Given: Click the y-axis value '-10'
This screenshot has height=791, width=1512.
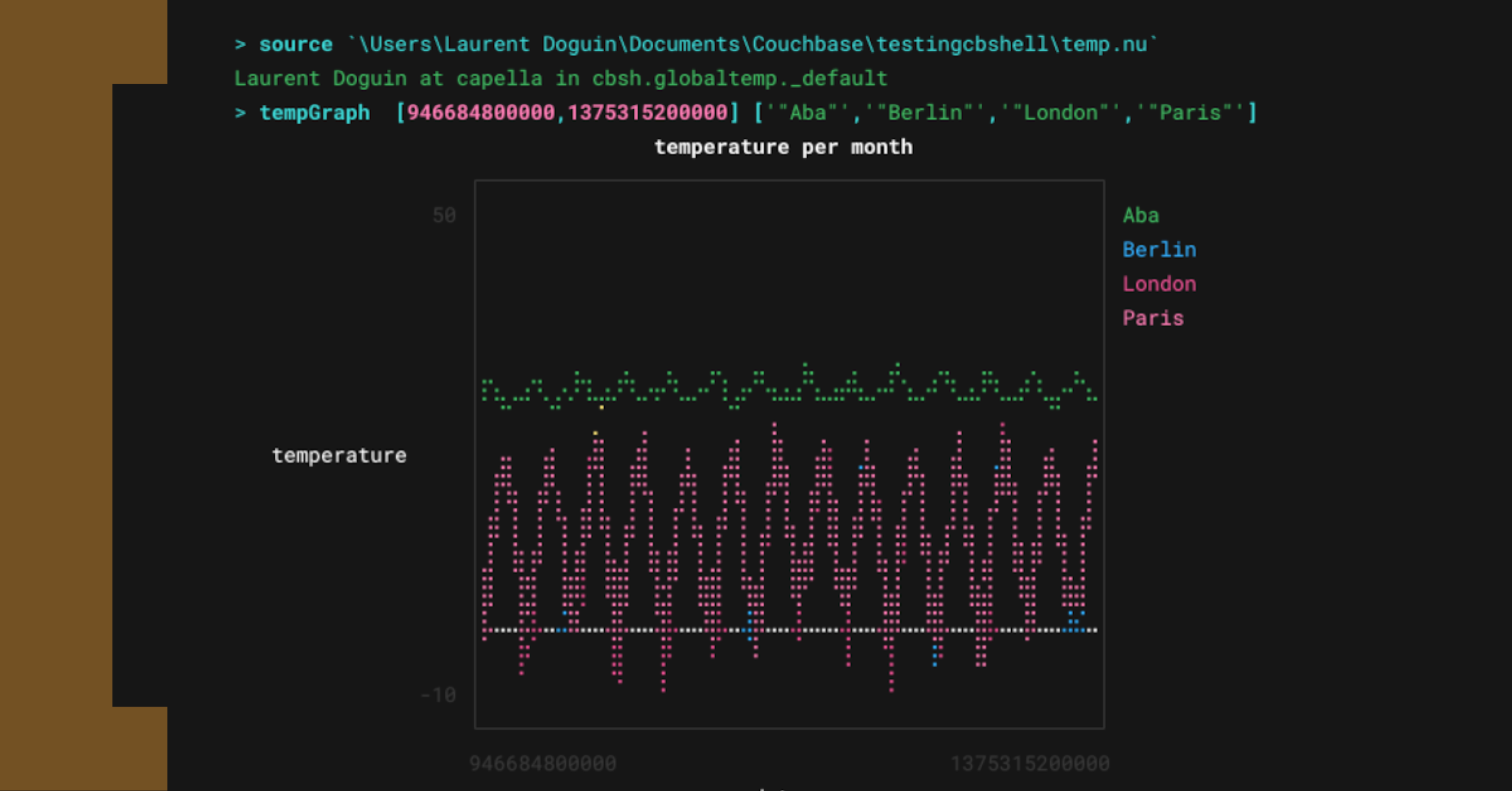Looking at the screenshot, I should click(438, 695).
